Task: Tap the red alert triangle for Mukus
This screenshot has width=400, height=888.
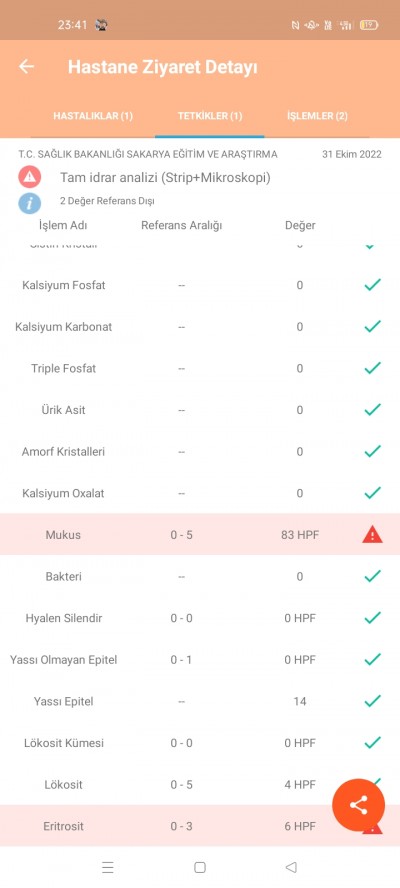Action: pyautogui.click(x=372, y=534)
